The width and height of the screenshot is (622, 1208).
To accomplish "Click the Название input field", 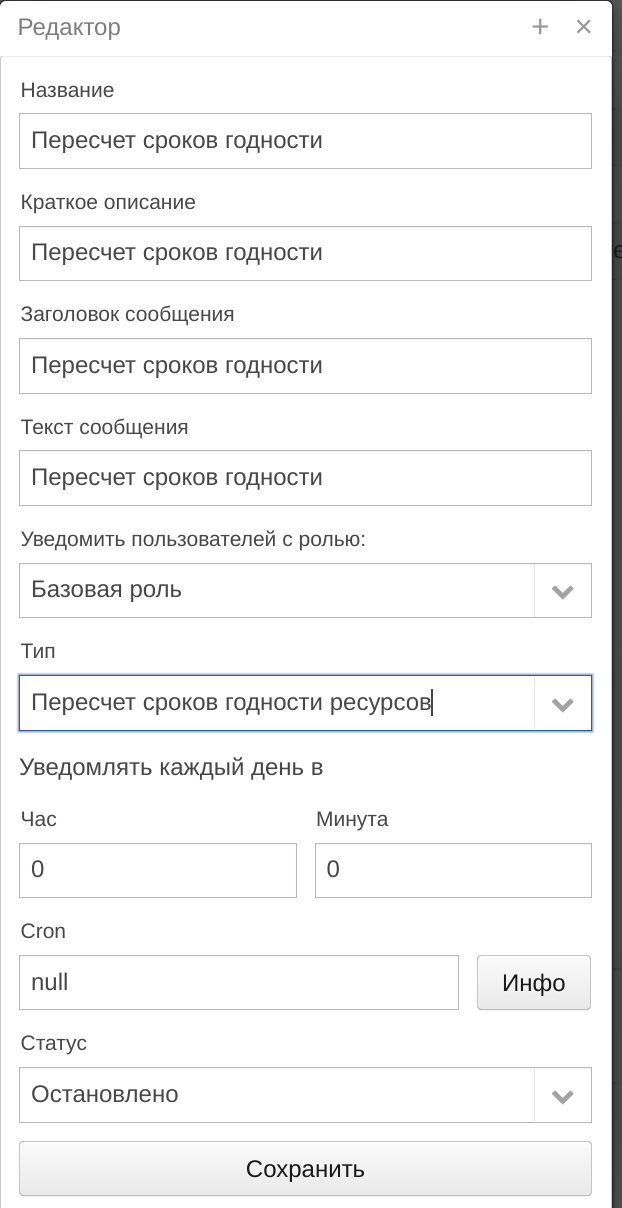I will click(305, 140).
